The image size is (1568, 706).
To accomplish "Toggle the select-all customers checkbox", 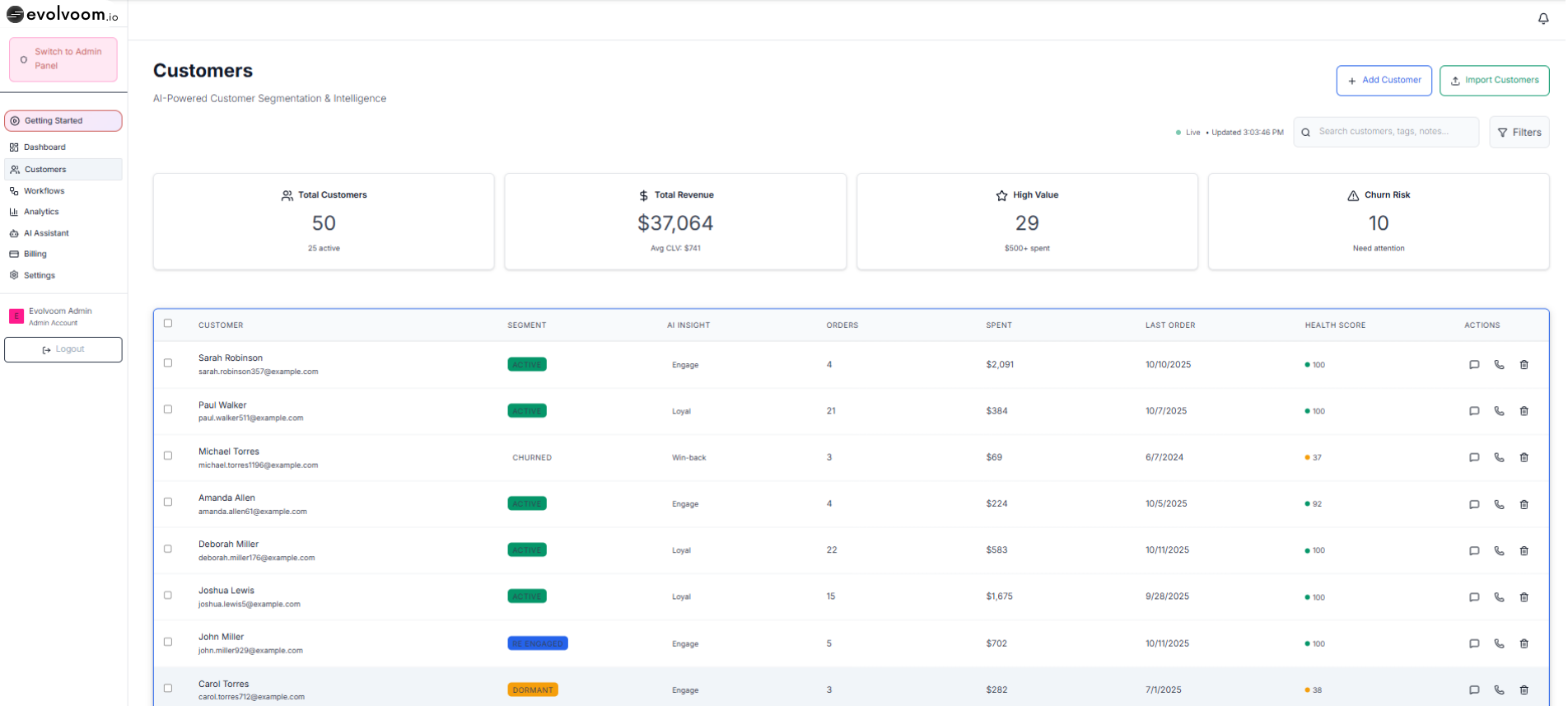I will (x=168, y=324).
